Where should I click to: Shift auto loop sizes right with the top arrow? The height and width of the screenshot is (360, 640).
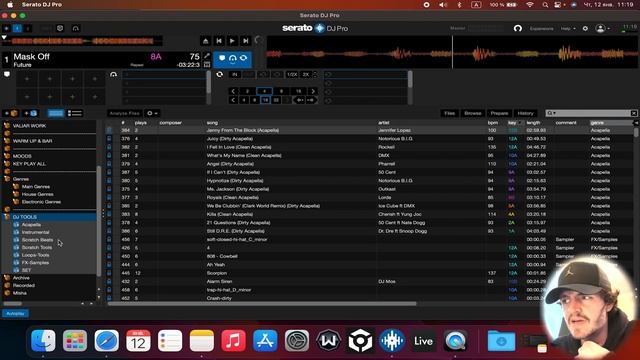pos(313,91)
